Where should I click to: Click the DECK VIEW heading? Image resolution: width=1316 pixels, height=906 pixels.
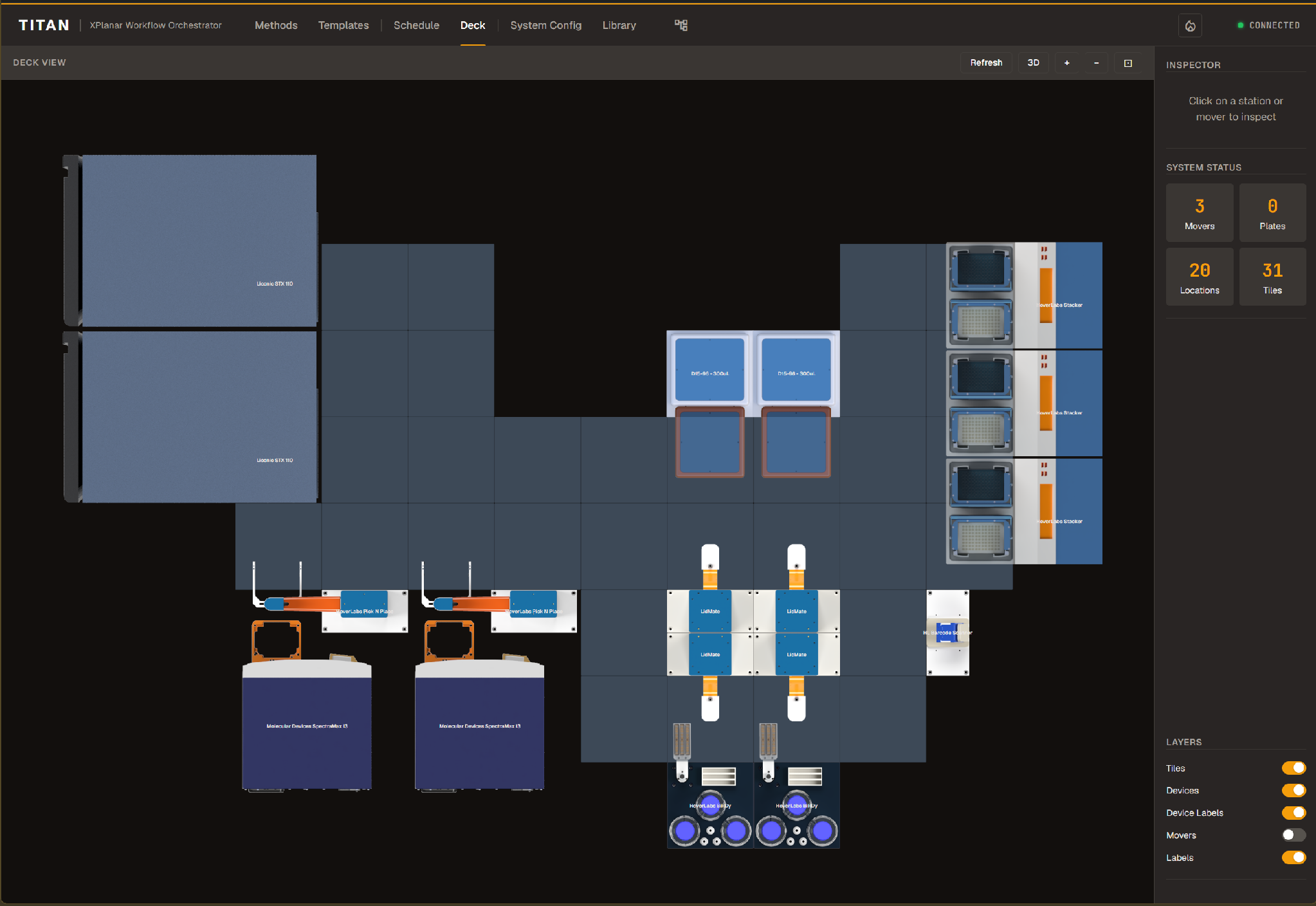click(x=39, y=62)
